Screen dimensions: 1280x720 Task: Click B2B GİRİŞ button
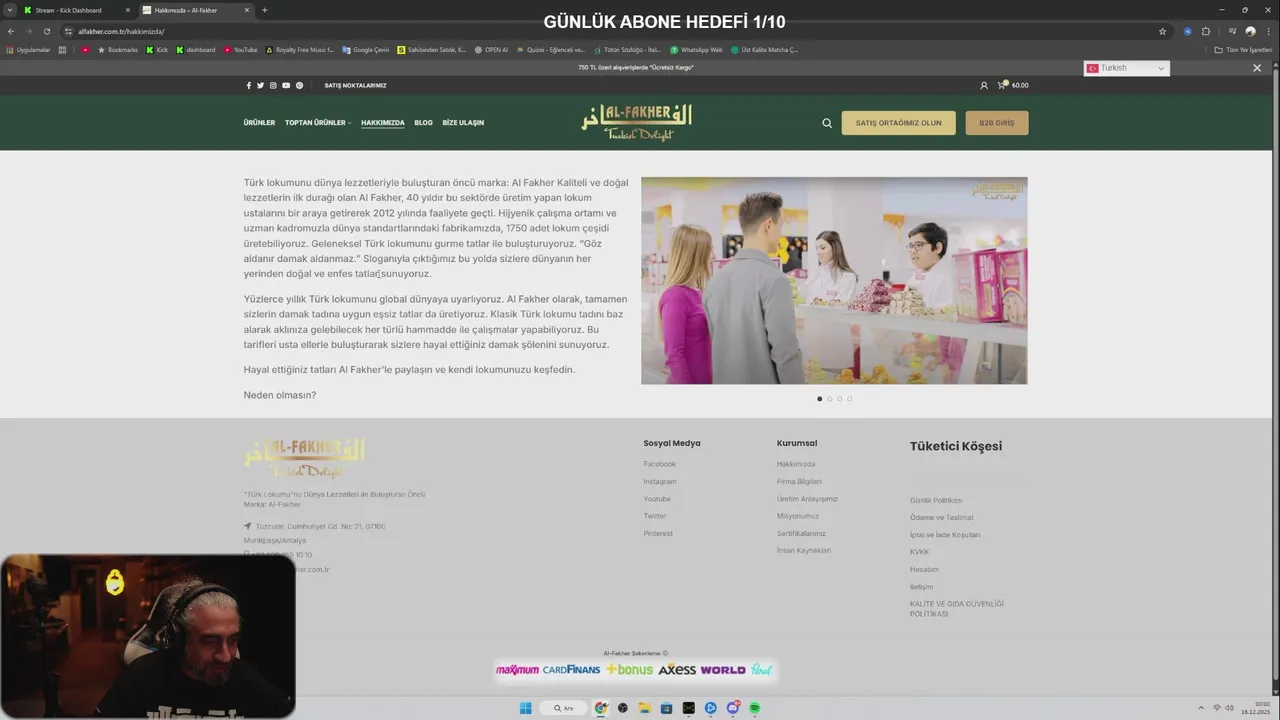(x=997, y=123)
